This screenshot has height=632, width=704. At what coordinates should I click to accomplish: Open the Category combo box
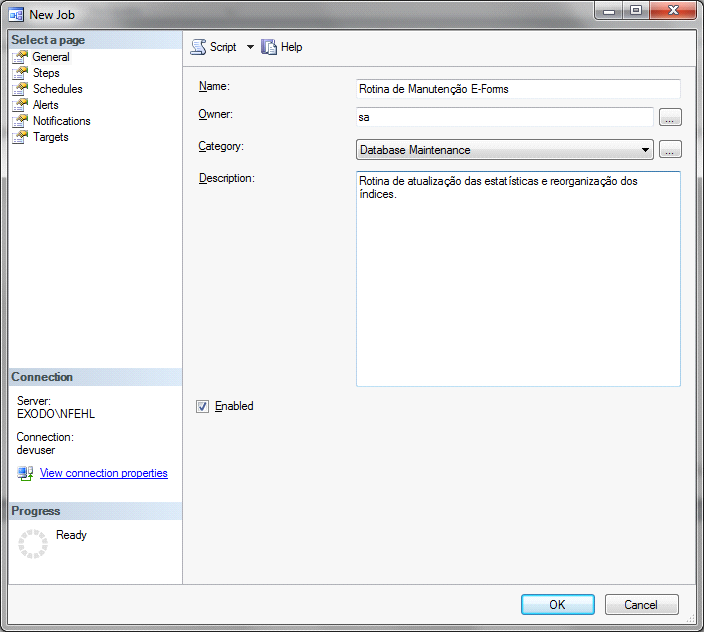(505, 149)
